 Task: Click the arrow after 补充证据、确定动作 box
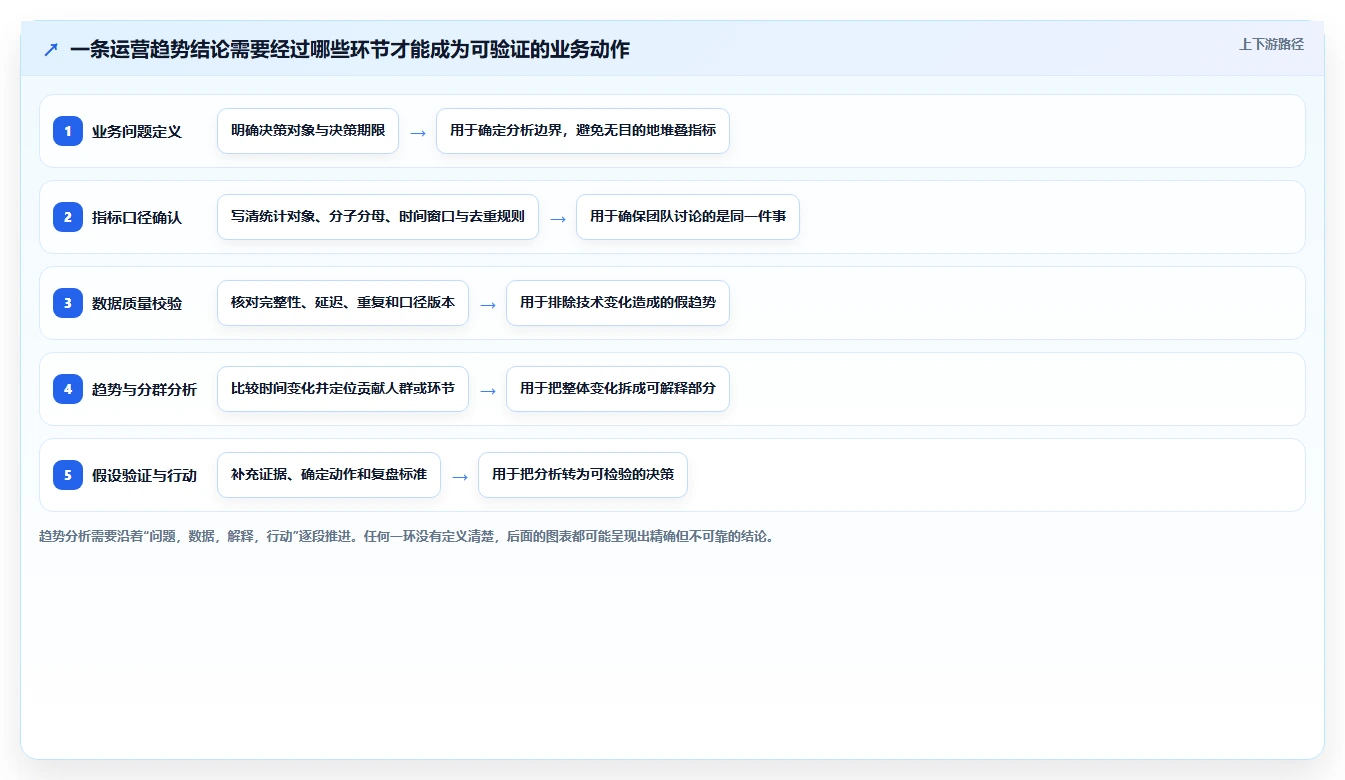tap(460, 476)
